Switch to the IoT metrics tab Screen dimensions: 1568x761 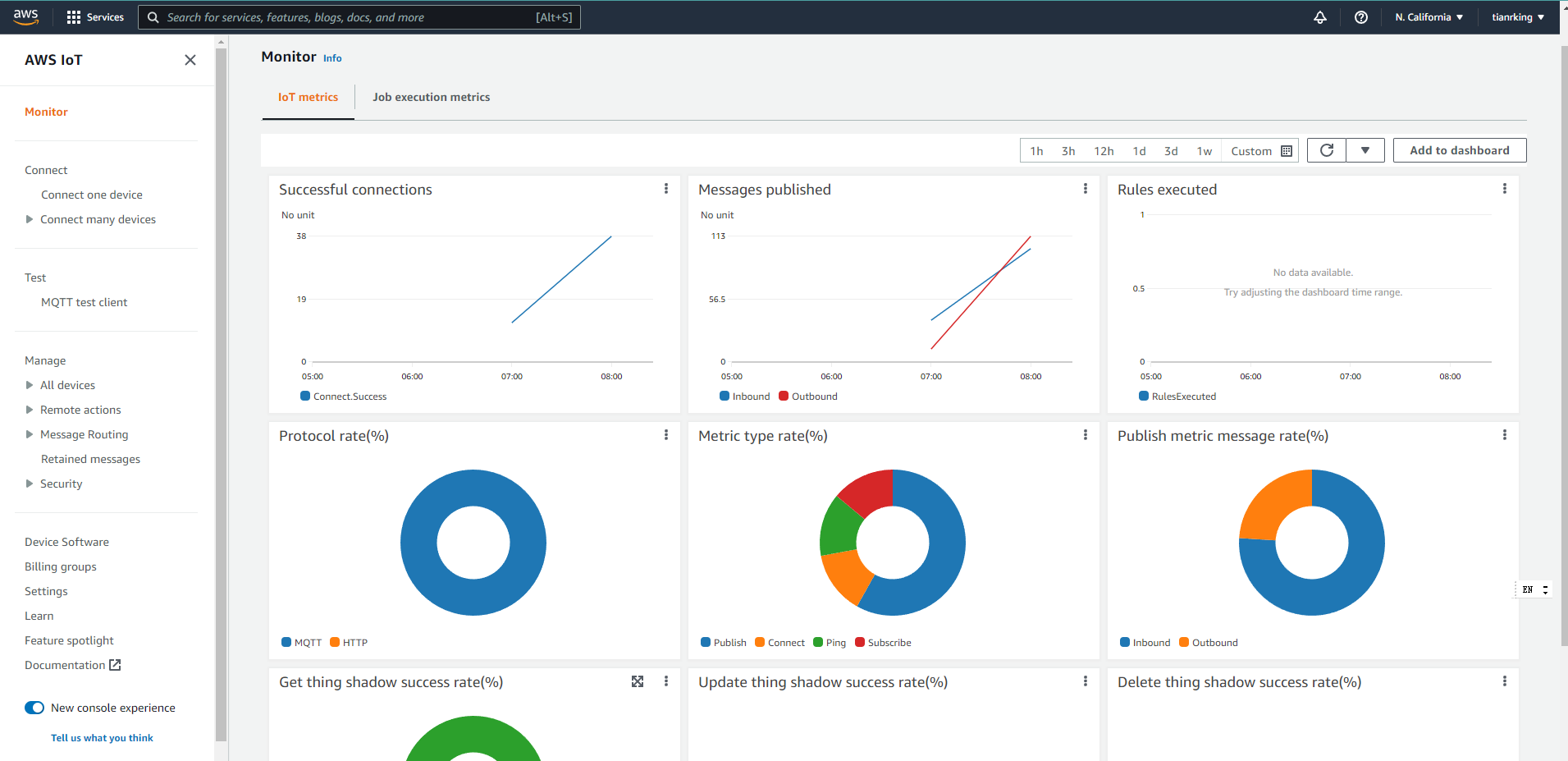point(308,97)
